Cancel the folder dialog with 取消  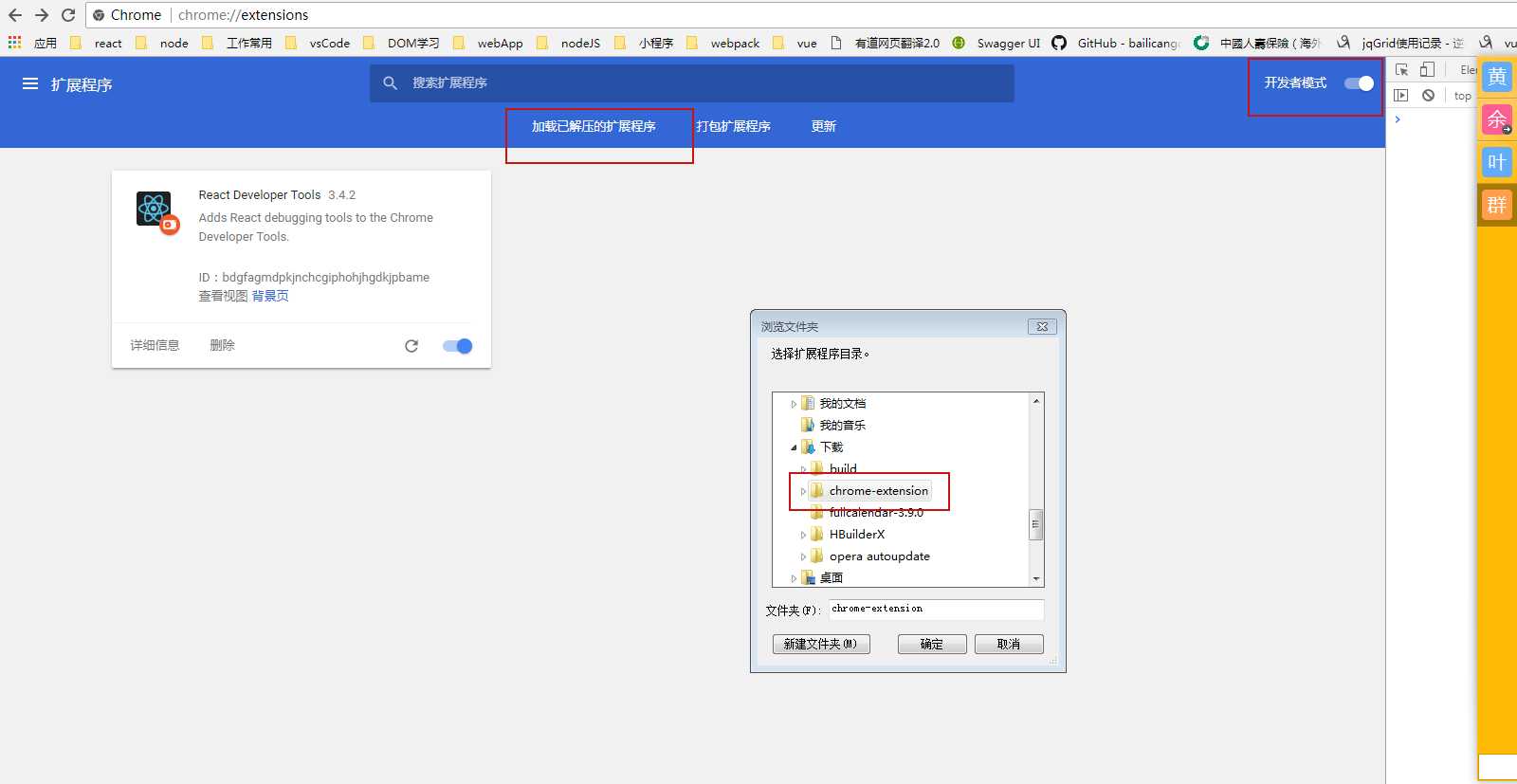point(1009,644)
